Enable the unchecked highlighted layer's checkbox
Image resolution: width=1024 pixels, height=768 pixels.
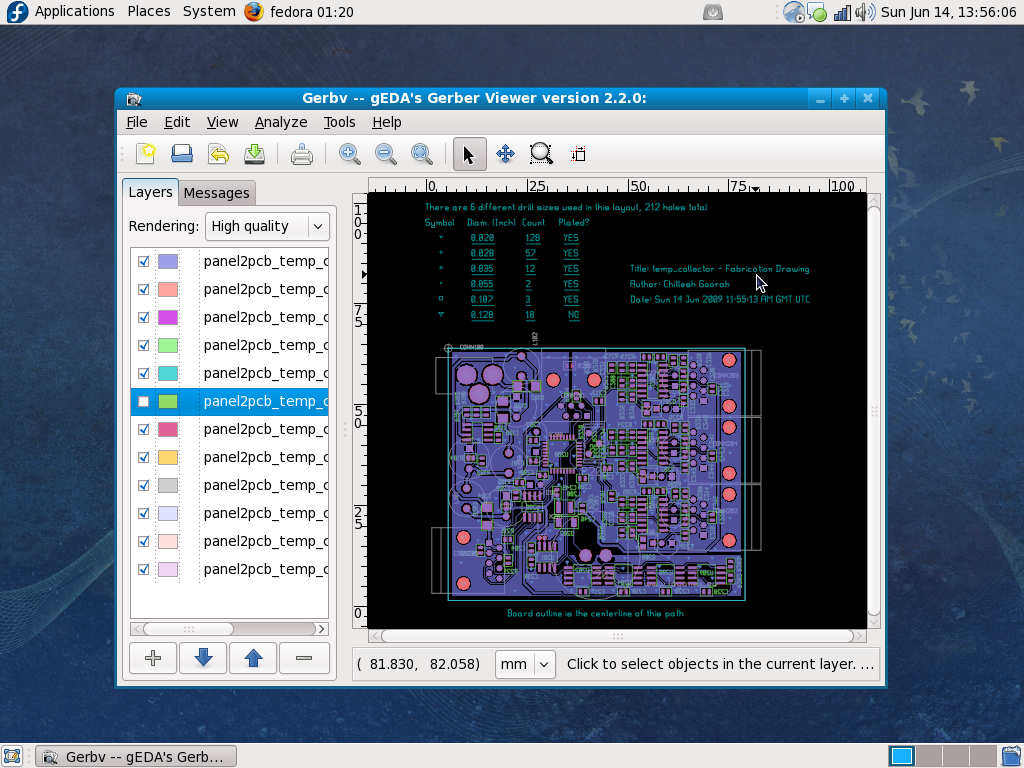[144, 401]
